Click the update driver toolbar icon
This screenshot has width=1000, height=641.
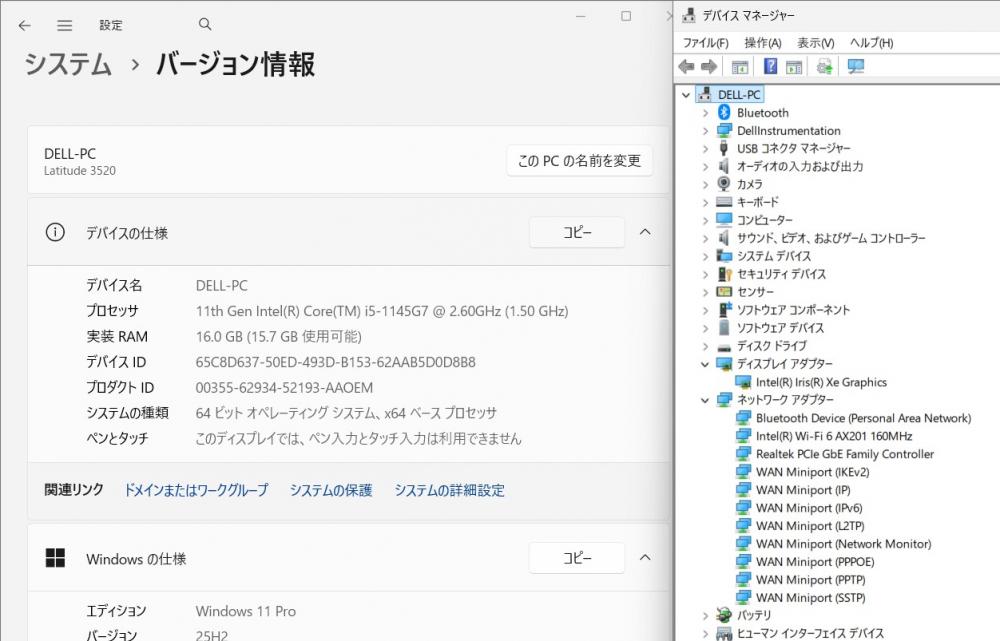825,67
